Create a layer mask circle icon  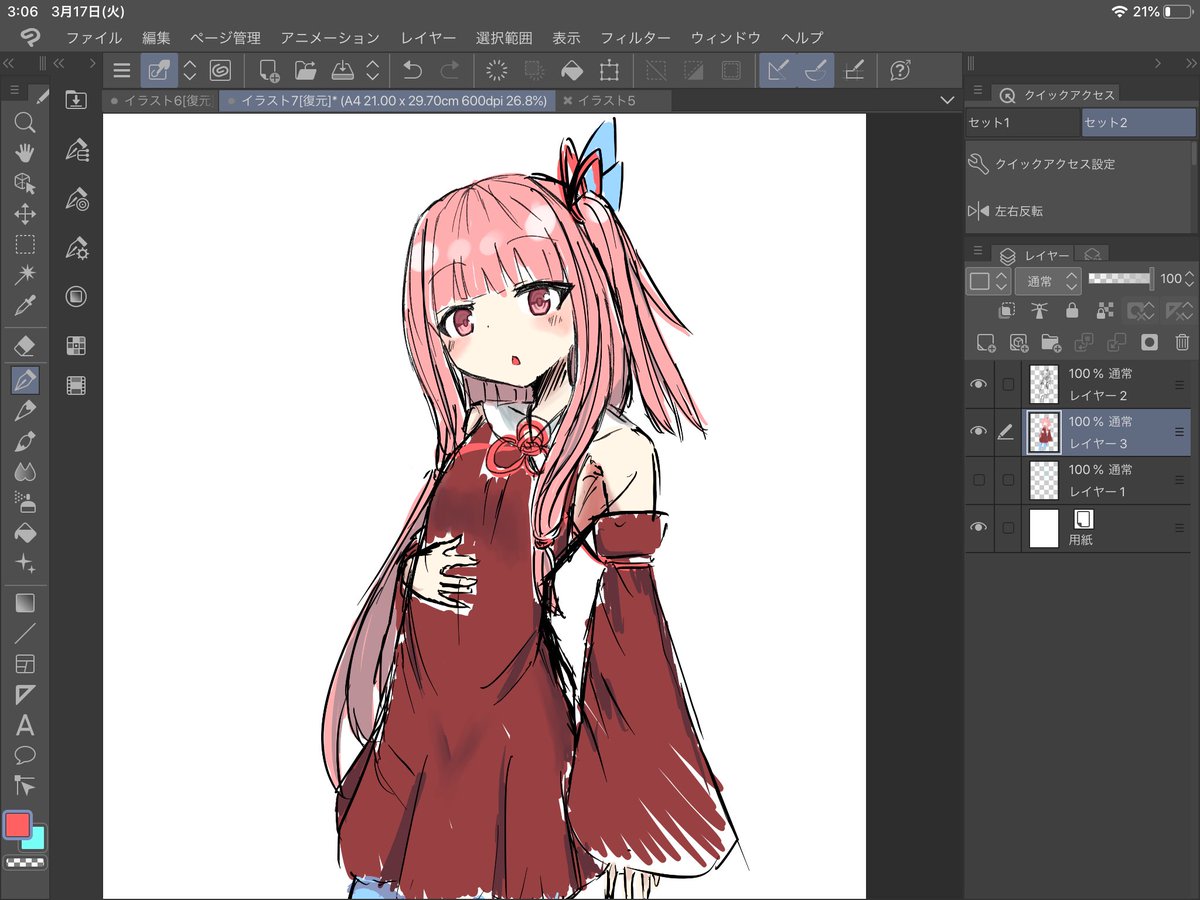click(x=1149, y=343)
